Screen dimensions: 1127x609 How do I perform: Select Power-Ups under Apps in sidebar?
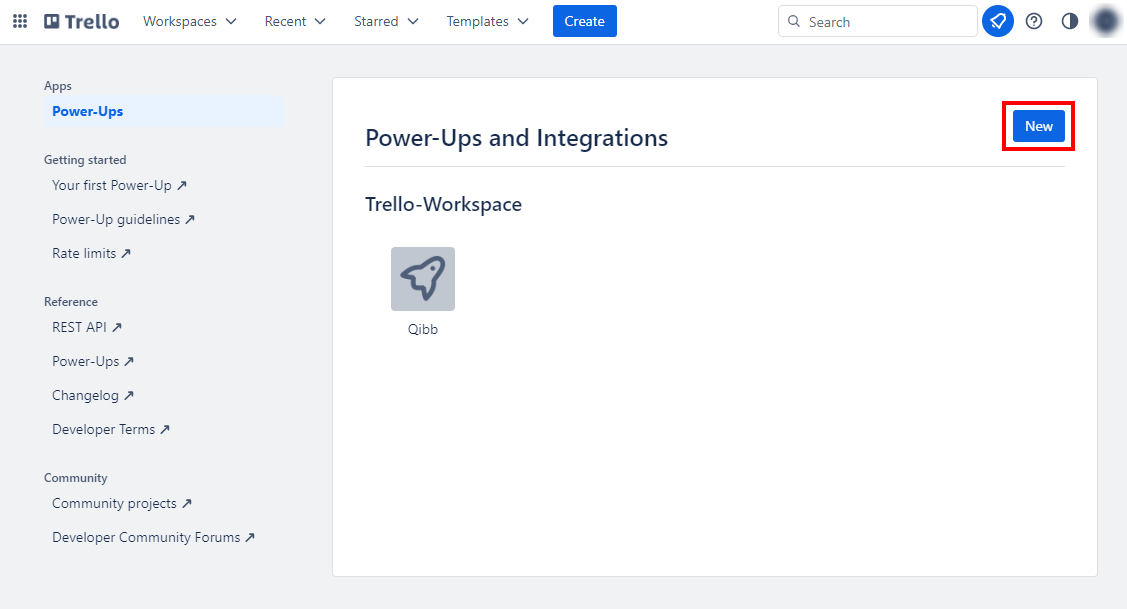tap(88, 111)
